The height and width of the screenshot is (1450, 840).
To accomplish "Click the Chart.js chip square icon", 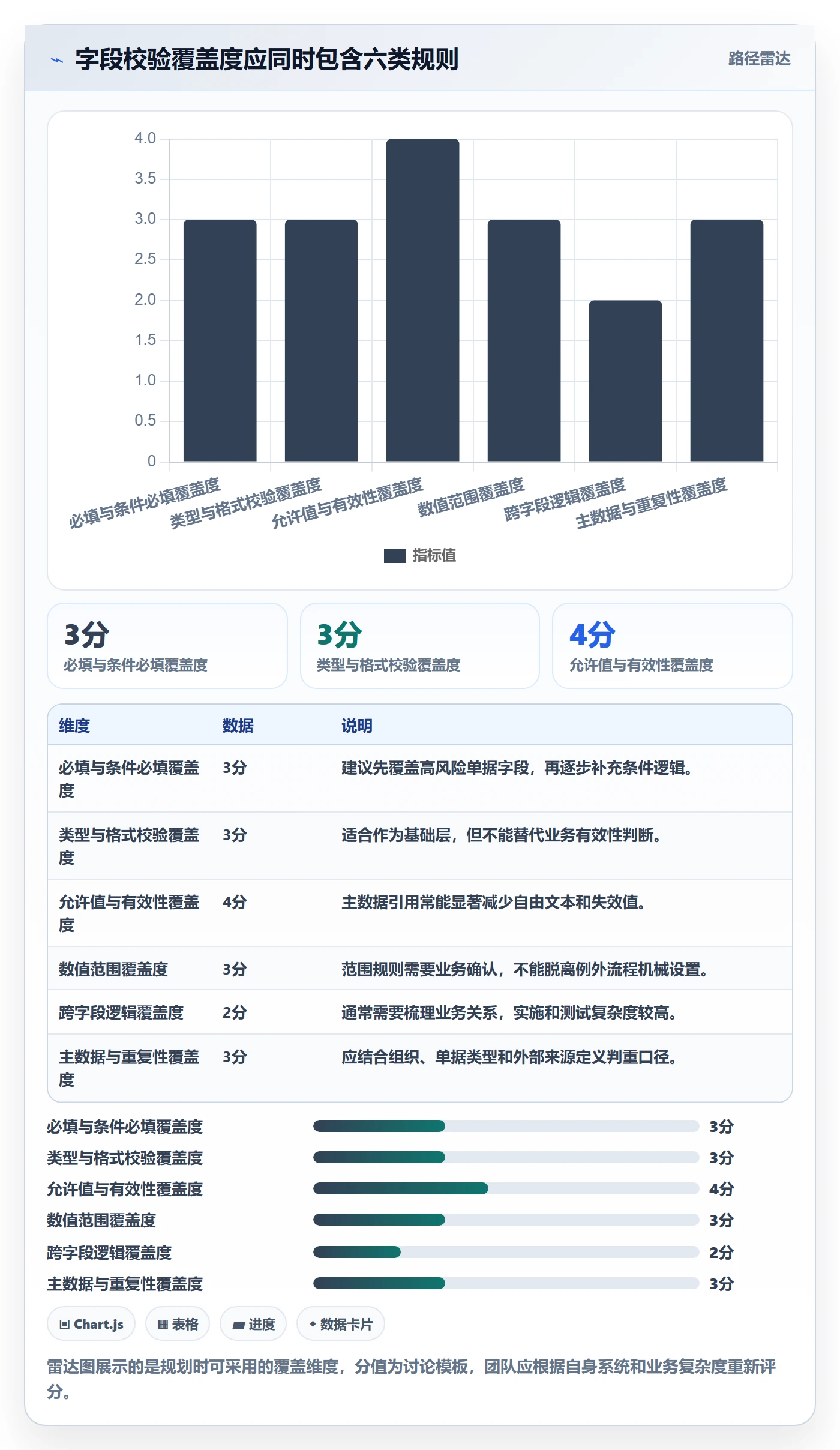I will click(65, 1324).
